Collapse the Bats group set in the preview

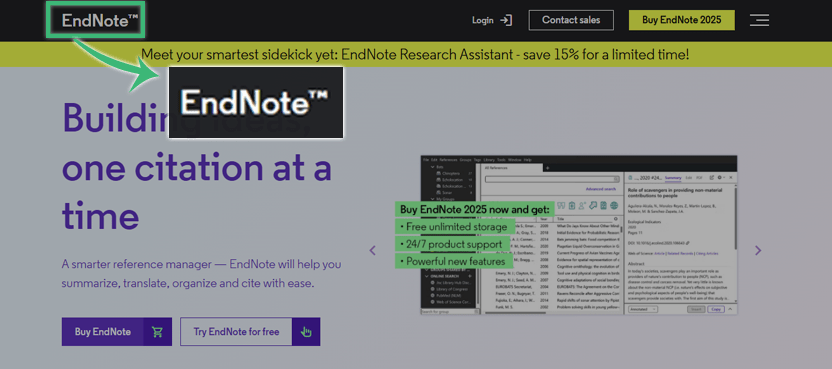tap(432, 167)
